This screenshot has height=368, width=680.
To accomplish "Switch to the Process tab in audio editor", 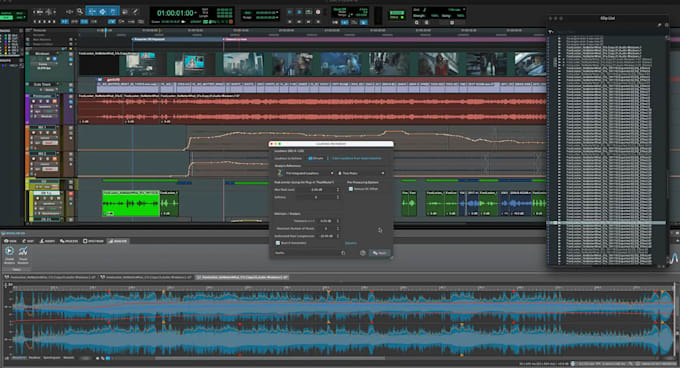I will click(69, 241).
